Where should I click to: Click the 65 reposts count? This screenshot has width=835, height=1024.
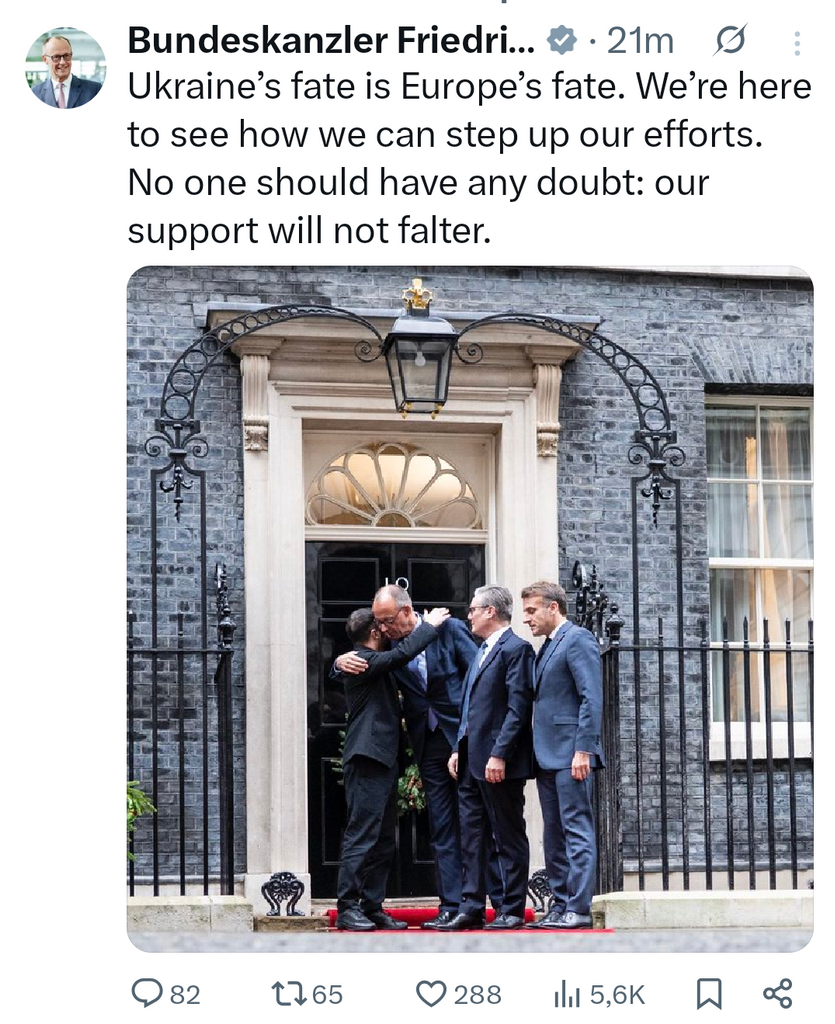coord(327,995)
